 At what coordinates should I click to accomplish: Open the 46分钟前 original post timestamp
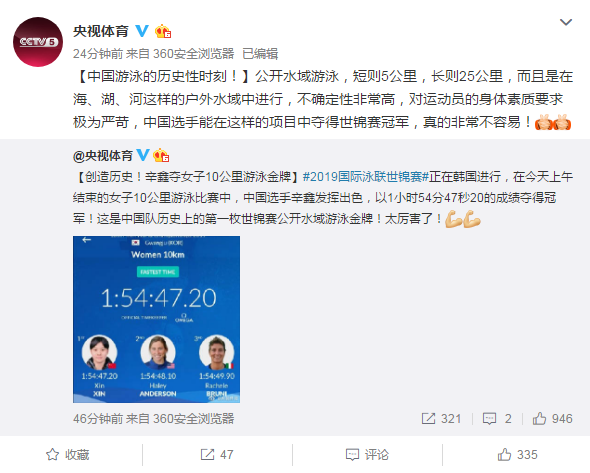(98, 418)
